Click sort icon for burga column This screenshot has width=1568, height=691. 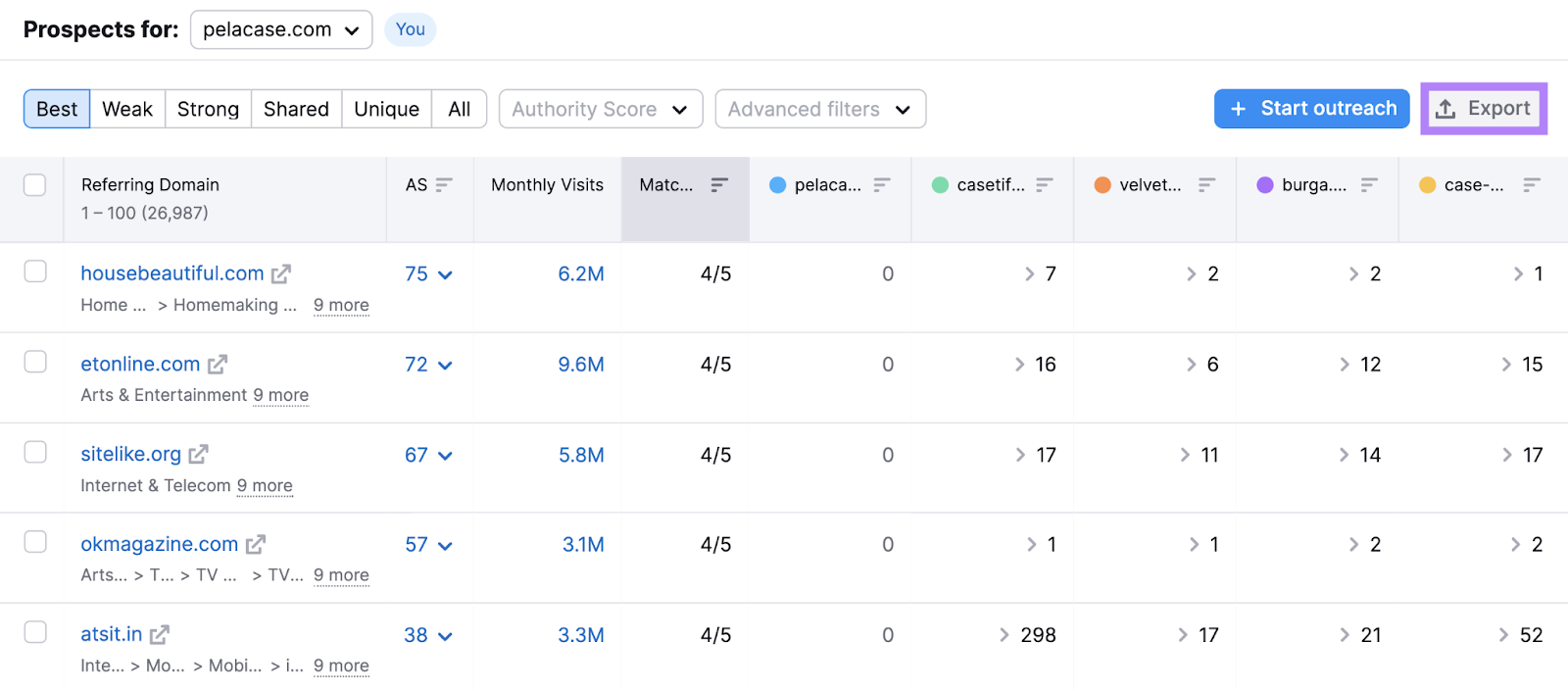click(x=1369, y=185)
